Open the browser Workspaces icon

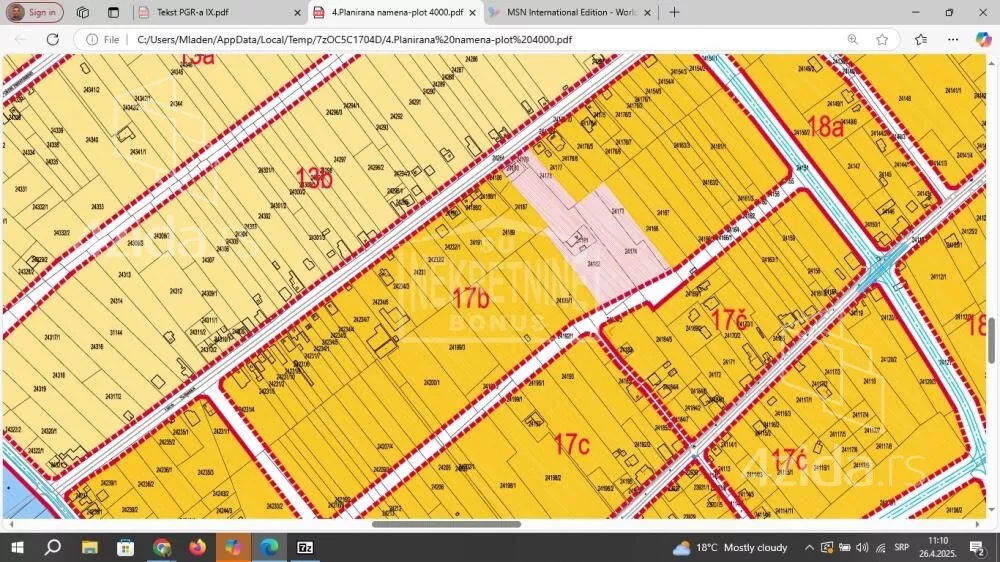(83, 13)
